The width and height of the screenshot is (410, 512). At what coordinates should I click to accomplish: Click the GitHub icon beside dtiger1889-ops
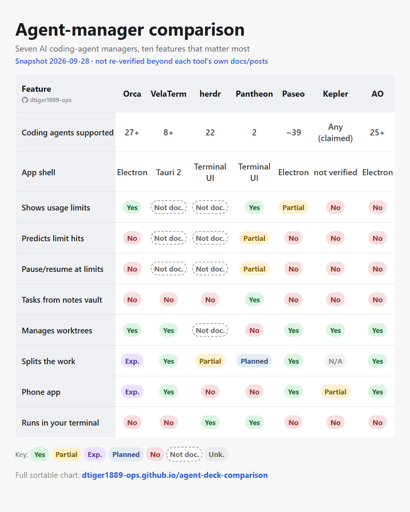pos(25,100)
